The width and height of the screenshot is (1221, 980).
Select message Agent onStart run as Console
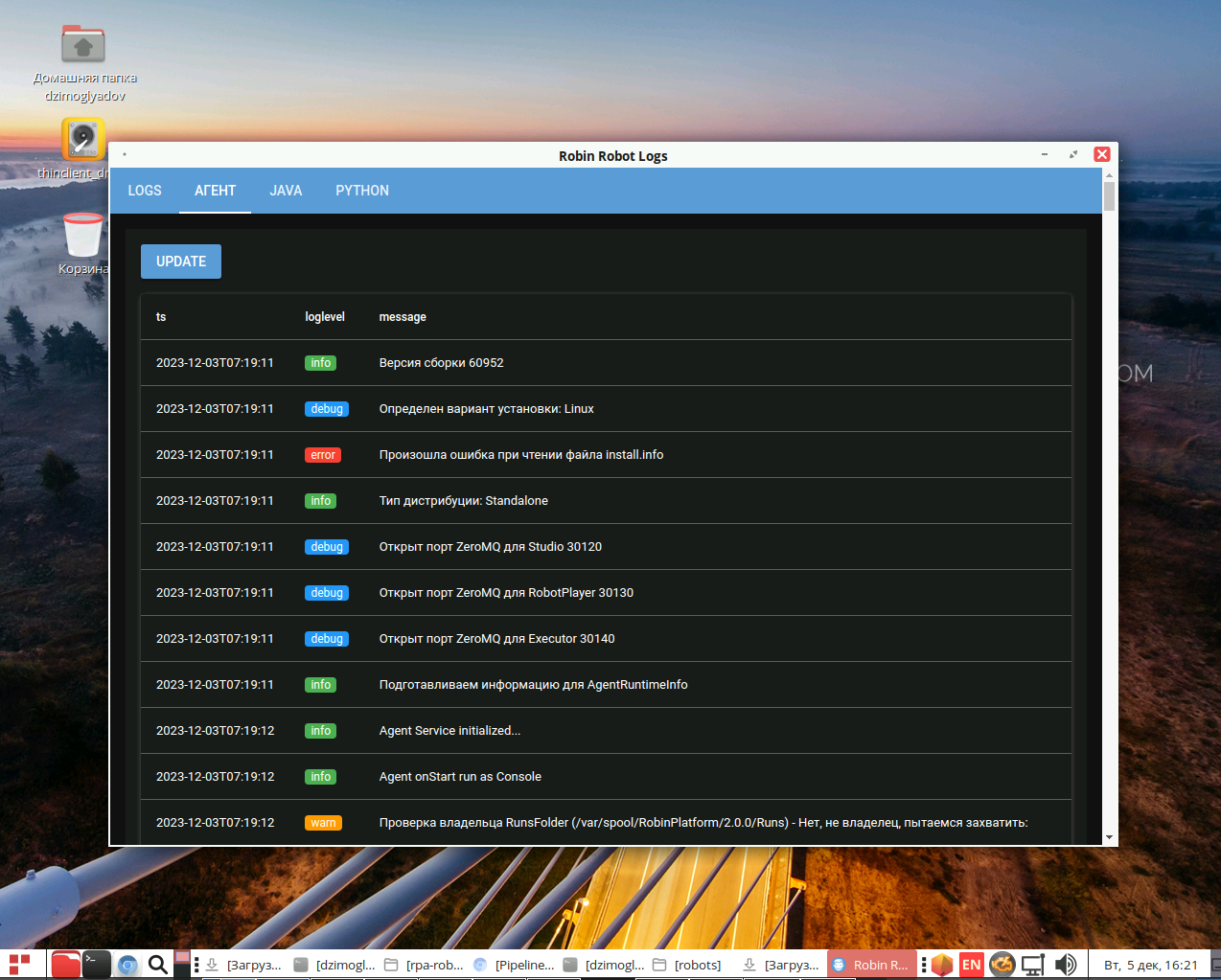[460, 777]
